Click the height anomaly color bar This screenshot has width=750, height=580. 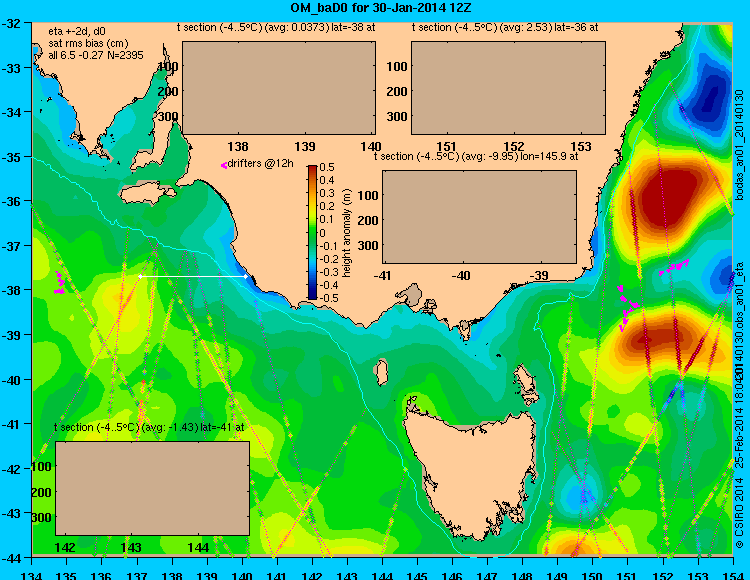312,232
